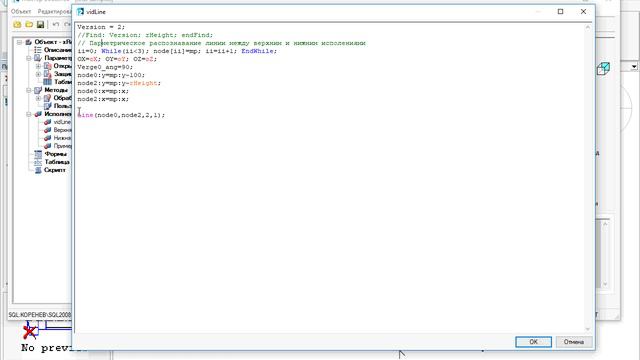Place cursor on 'Version = 2;' line
The image size is (640, 360).
pos(101,27)
